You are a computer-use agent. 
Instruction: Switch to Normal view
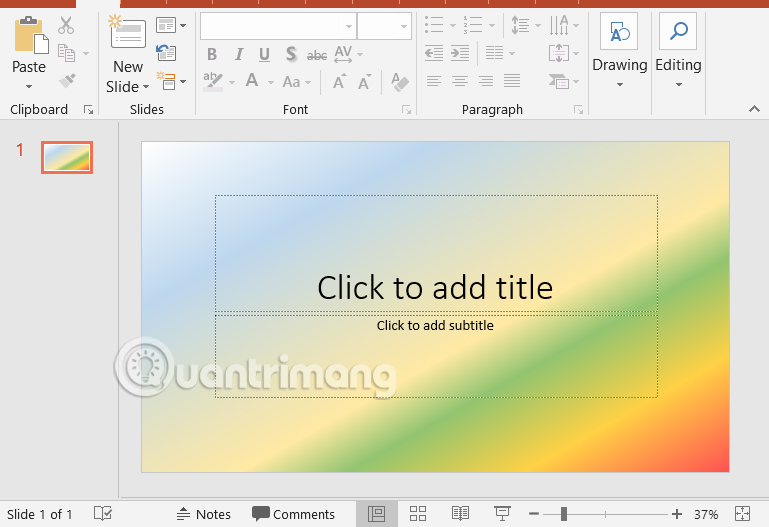click(377, 514)
